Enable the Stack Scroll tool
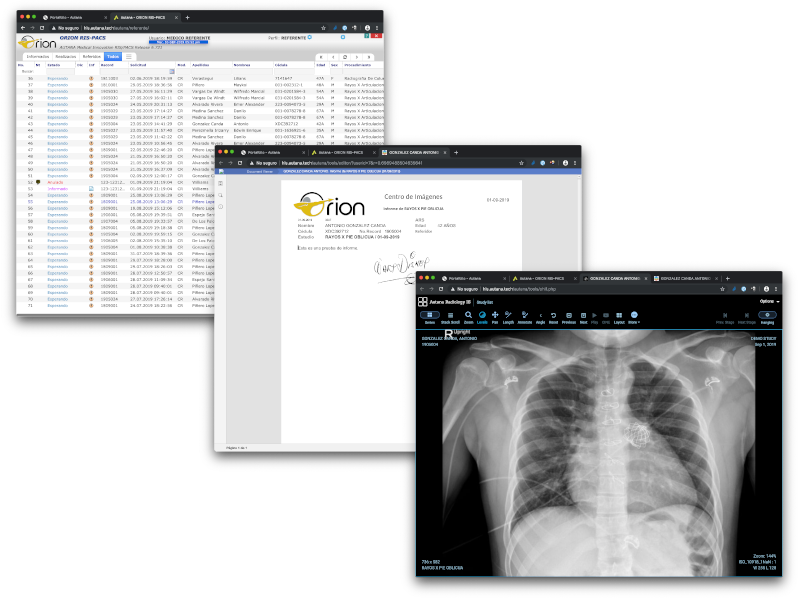Image resolution: width=800 pixels, height=600 pixels. point(450,316)
